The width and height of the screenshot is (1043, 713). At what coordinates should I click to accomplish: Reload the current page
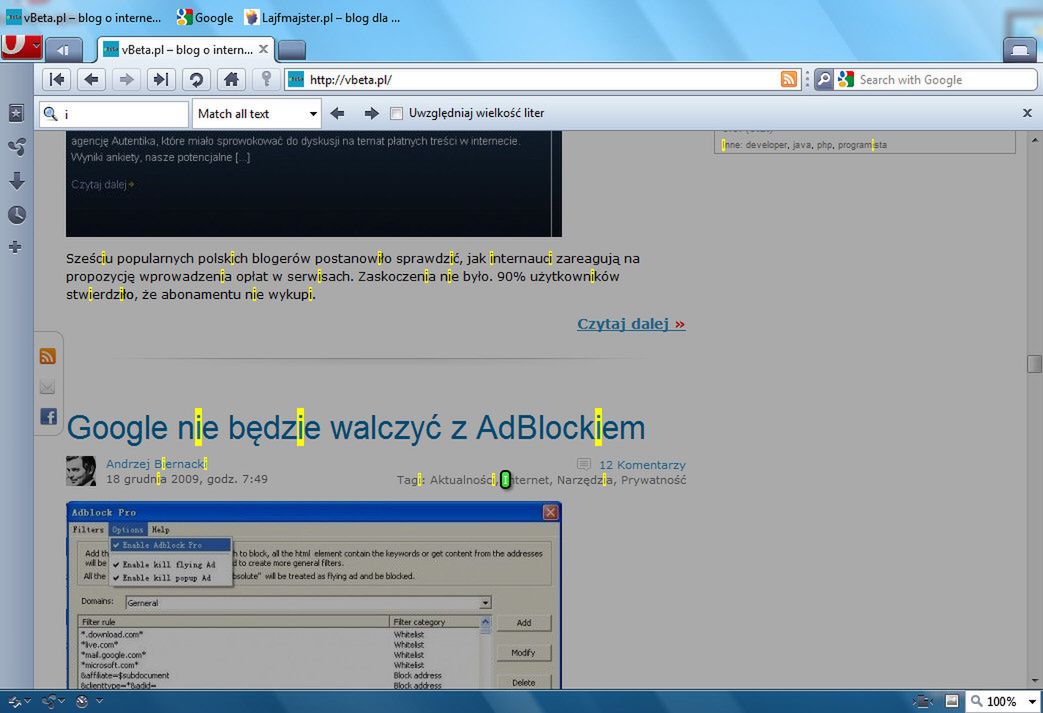[196, 80]
